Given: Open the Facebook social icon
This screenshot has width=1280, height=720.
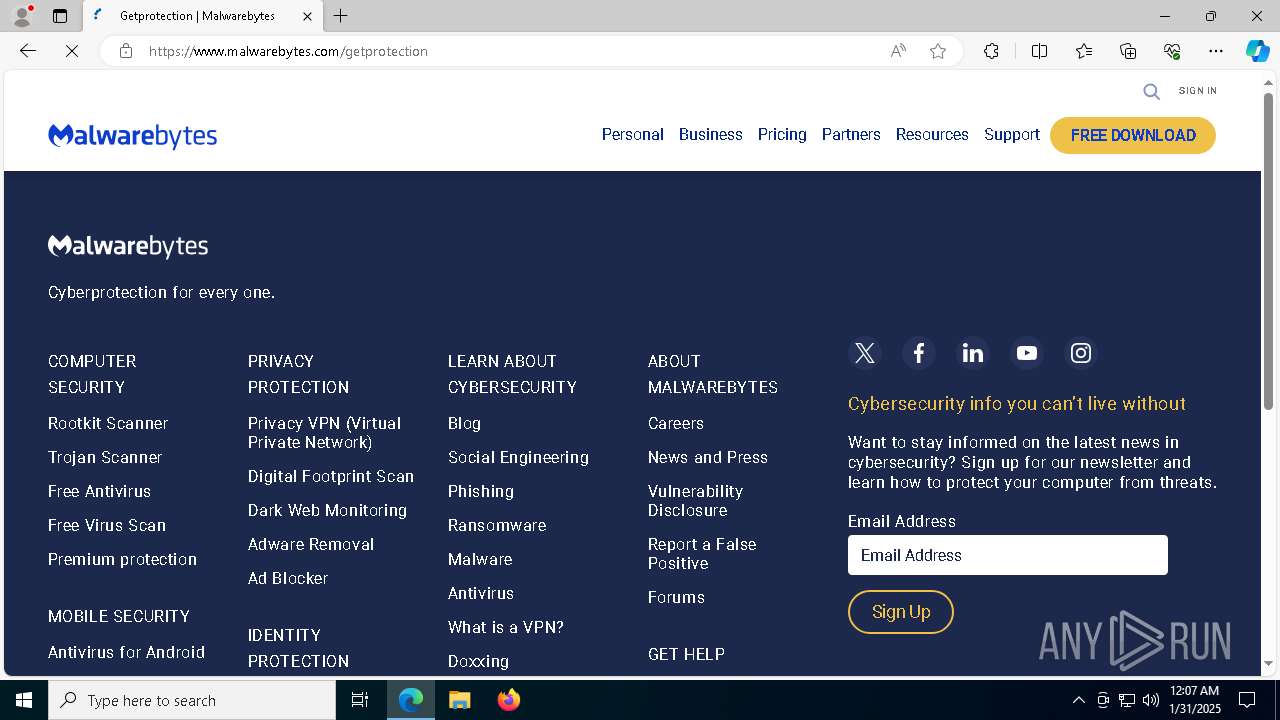Looking at the screenshot, I should (x=919, y=353).
